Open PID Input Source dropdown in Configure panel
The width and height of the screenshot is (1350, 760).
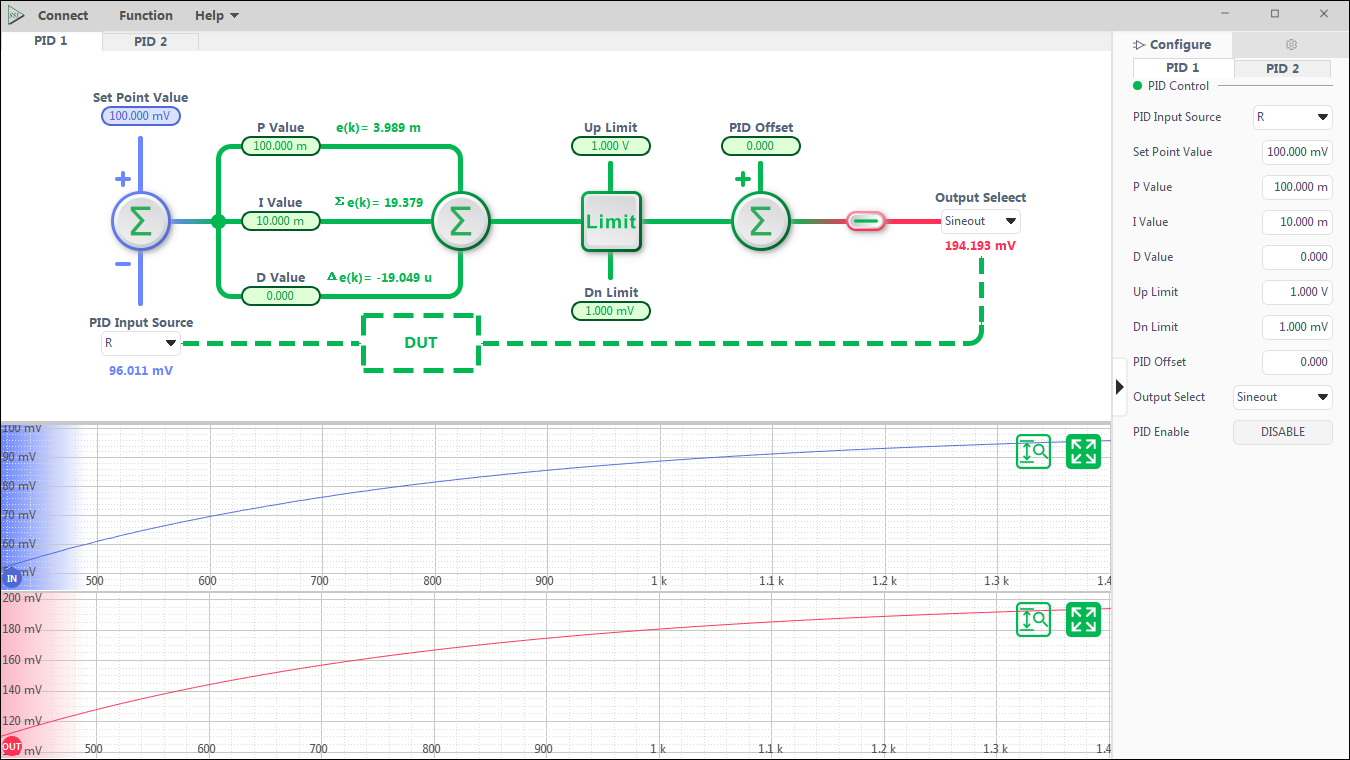pos(1293,117)
